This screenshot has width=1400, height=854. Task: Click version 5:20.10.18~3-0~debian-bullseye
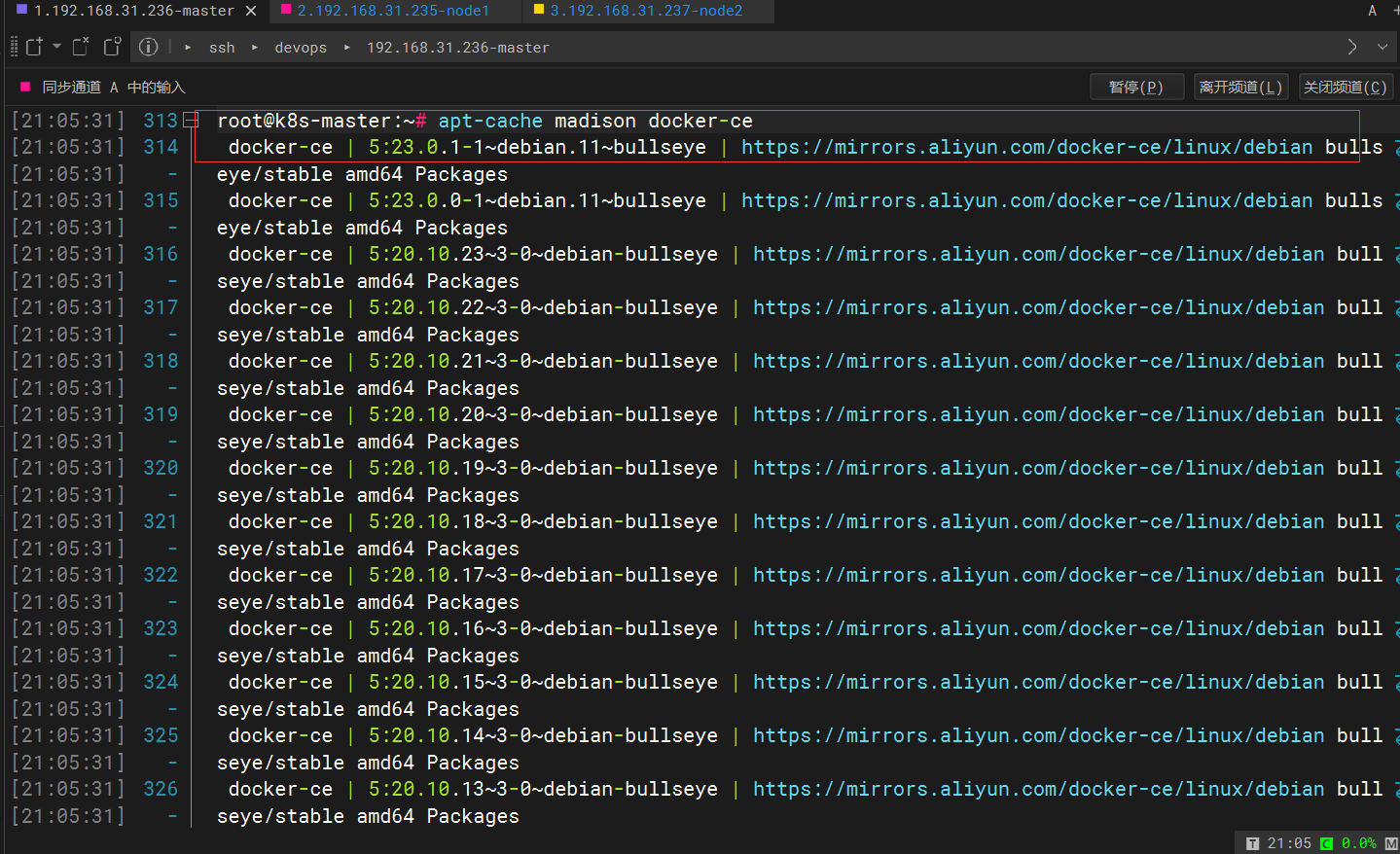543,521
